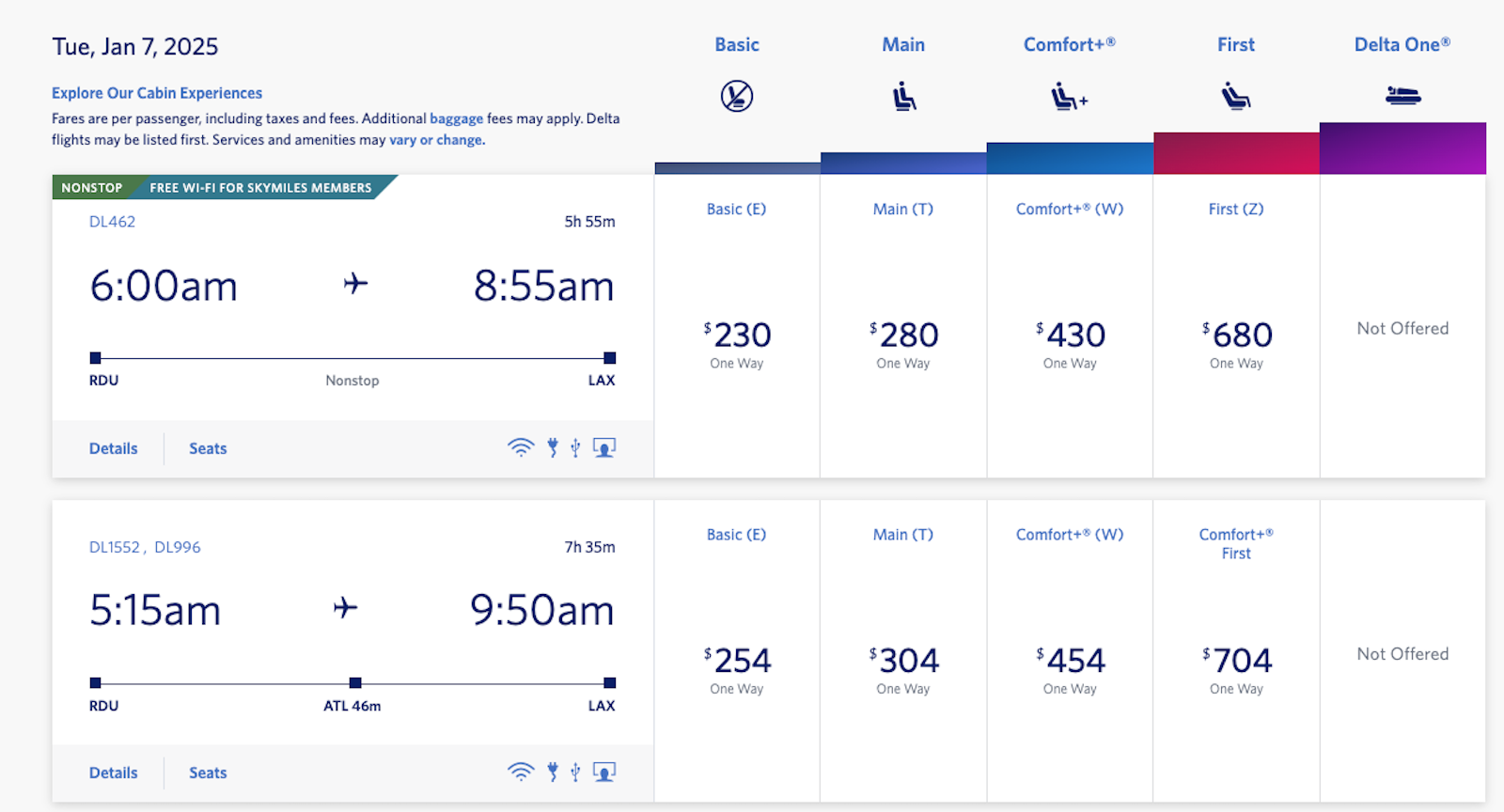Click the seatback entertainment icon for DL462

tap(604, 447)
